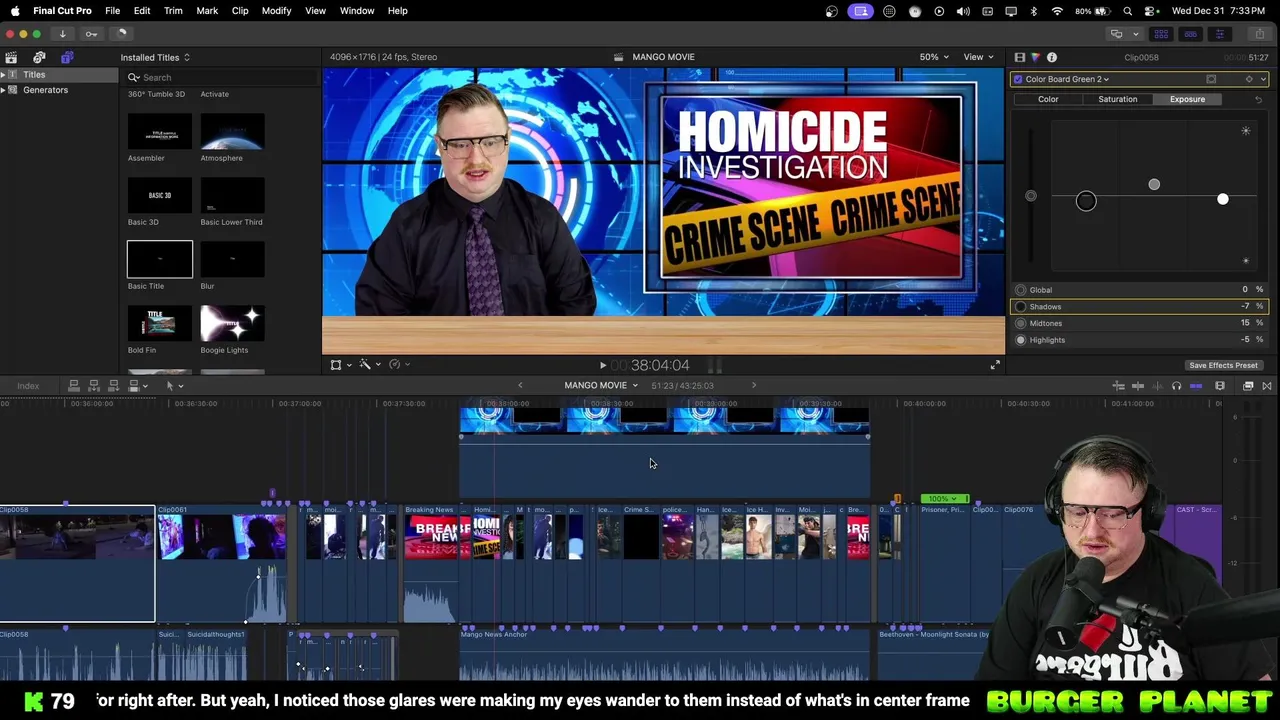Select the Basic 3D title thumbnail

160,195
